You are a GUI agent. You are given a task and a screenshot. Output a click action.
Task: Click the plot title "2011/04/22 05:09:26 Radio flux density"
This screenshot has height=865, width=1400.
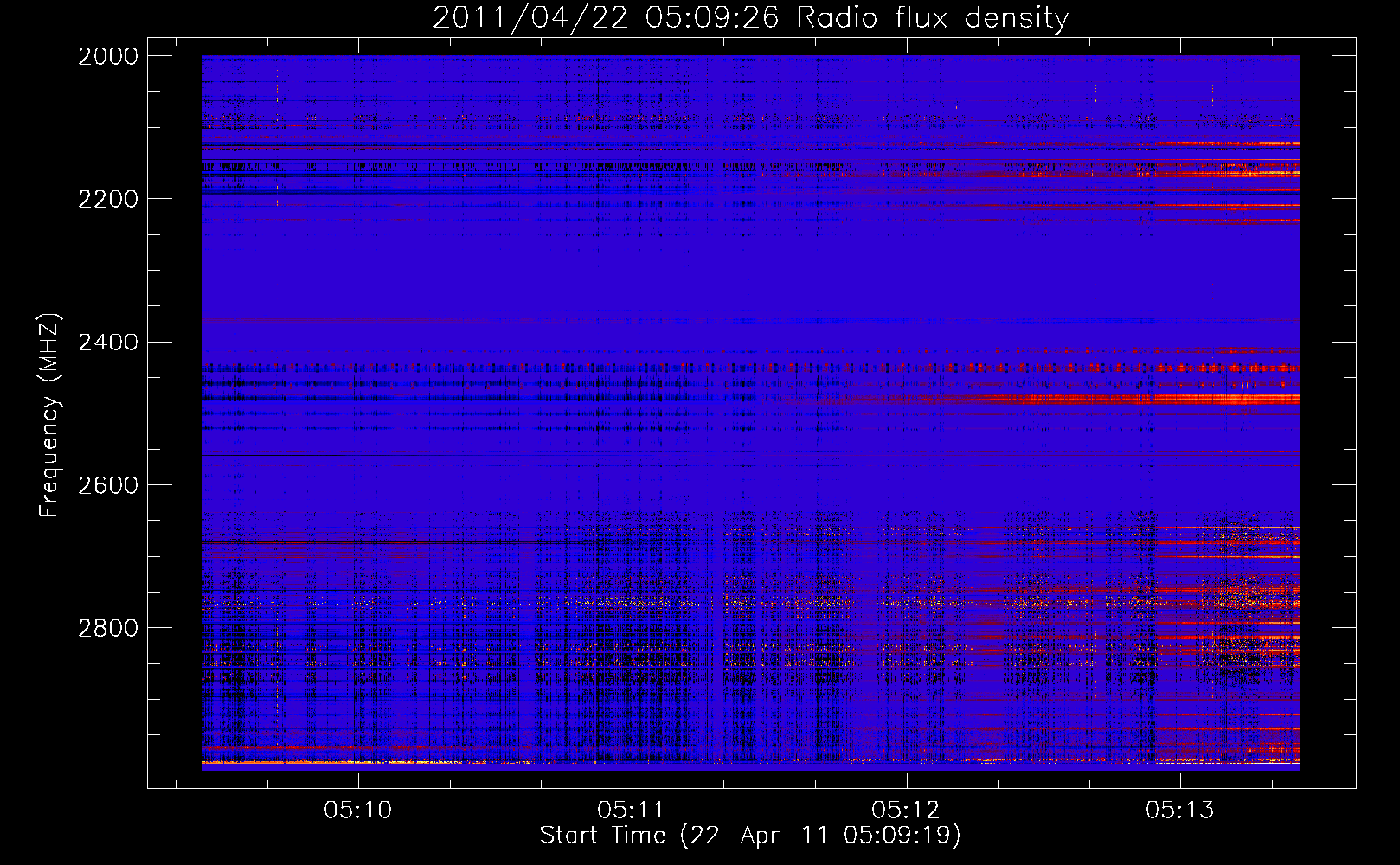pos(750,17)
